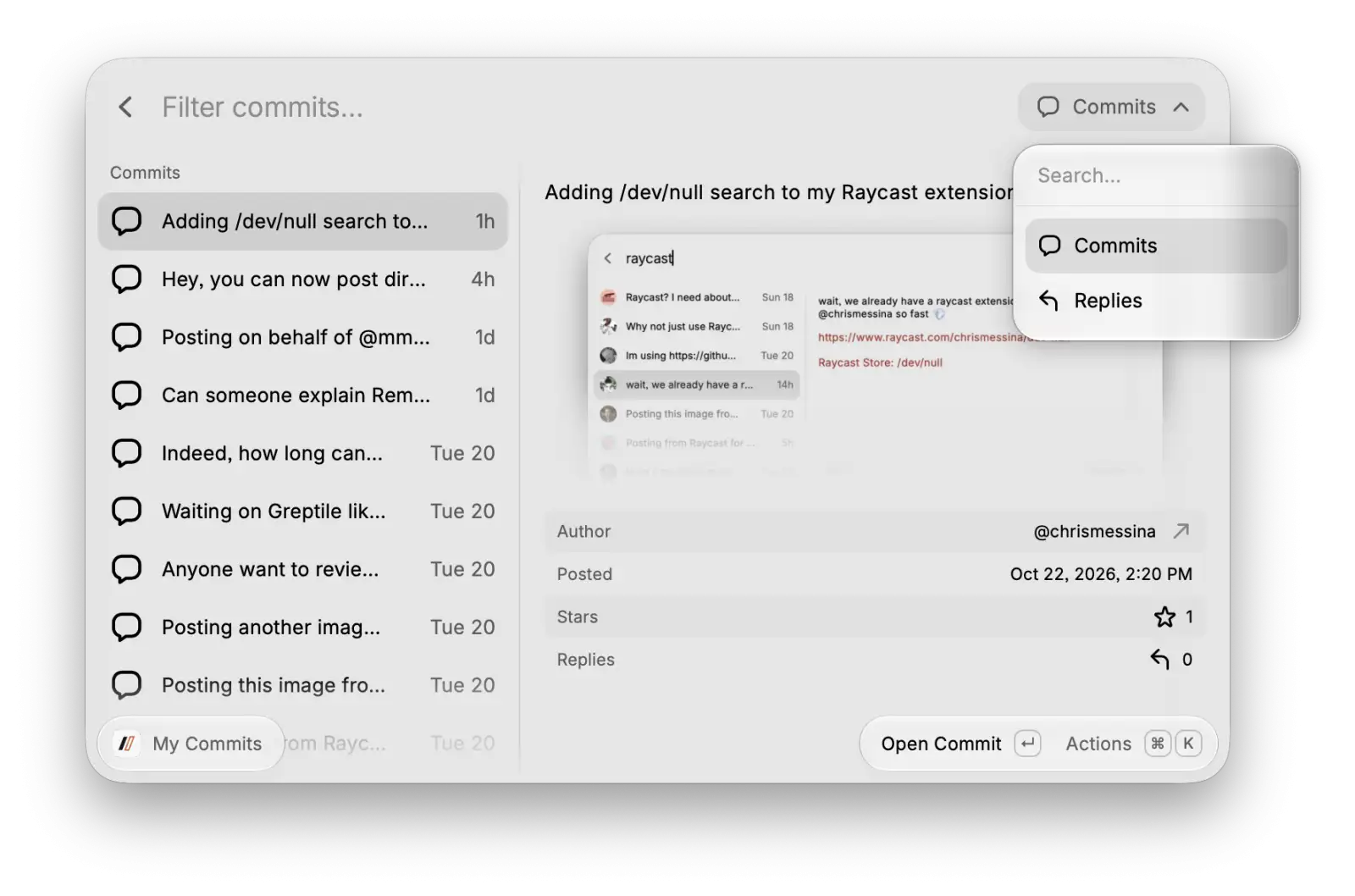The image size is (1355, 896).
Task: Click speech bubble icon of 'Posting on behalf' row
Action: 127,337
